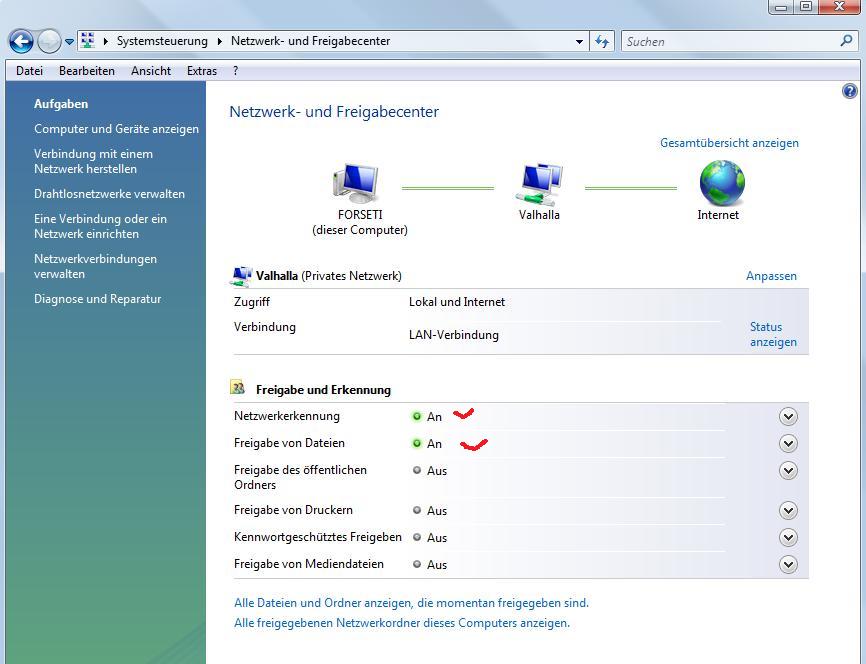The width and height of the screenshot is (866, 664).
Task: Click Anpassen for Valhalla network
Action: coord(771,276)
